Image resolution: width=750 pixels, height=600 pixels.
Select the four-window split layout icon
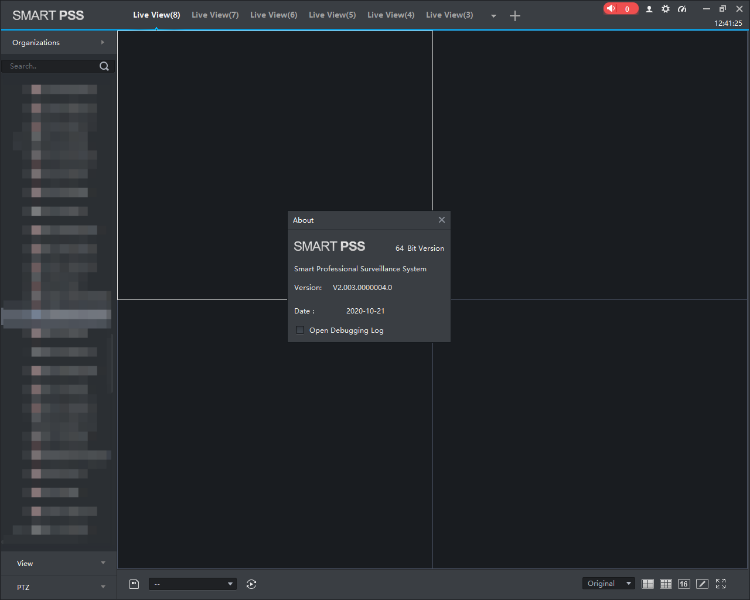(x=648, y=584)
